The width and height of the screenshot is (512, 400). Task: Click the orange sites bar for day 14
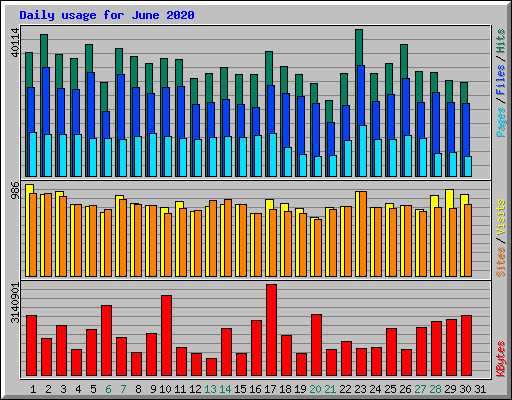[x=228, y=238]
